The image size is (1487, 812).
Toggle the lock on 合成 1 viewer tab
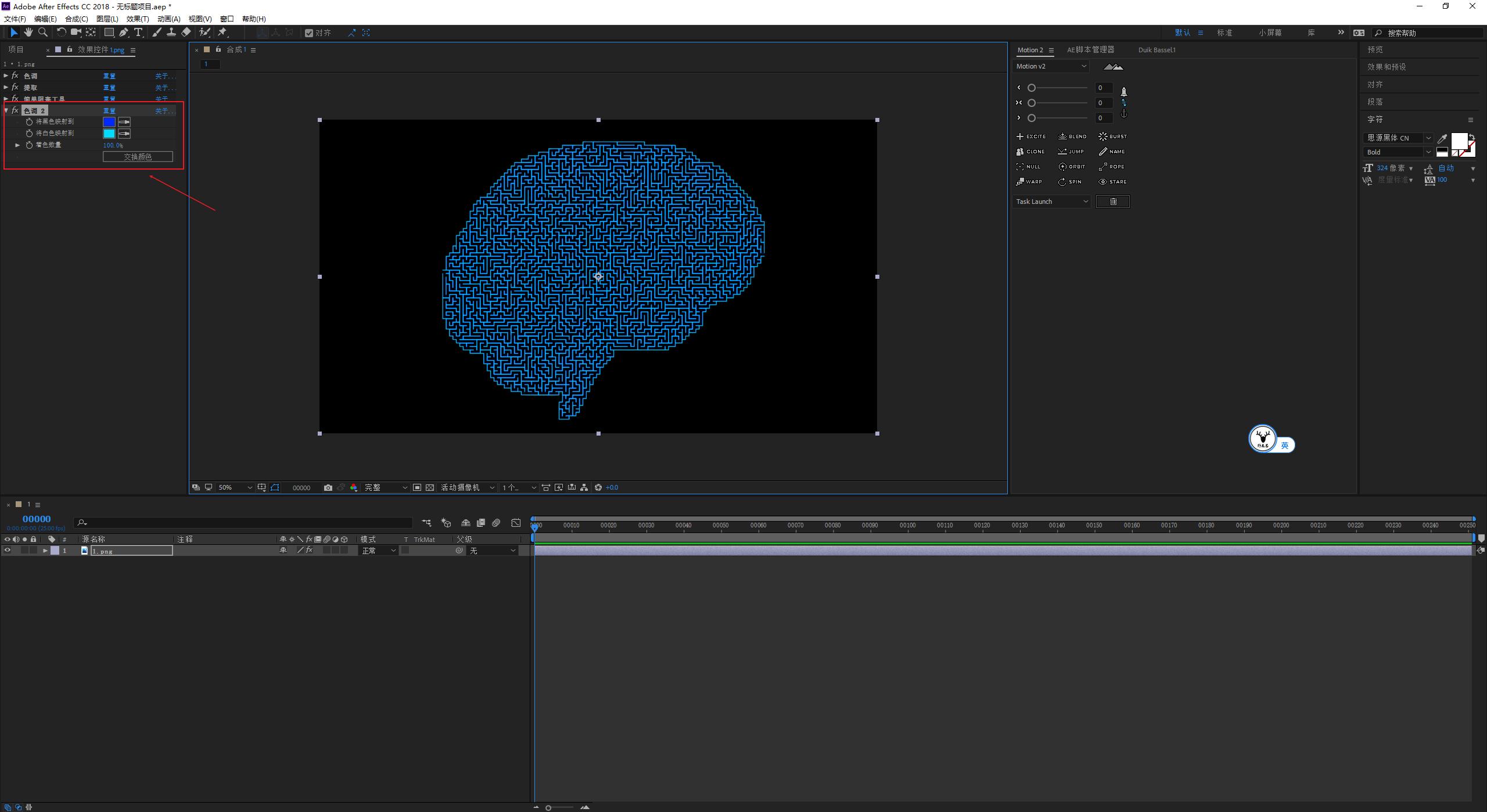[x=218, y=50]
